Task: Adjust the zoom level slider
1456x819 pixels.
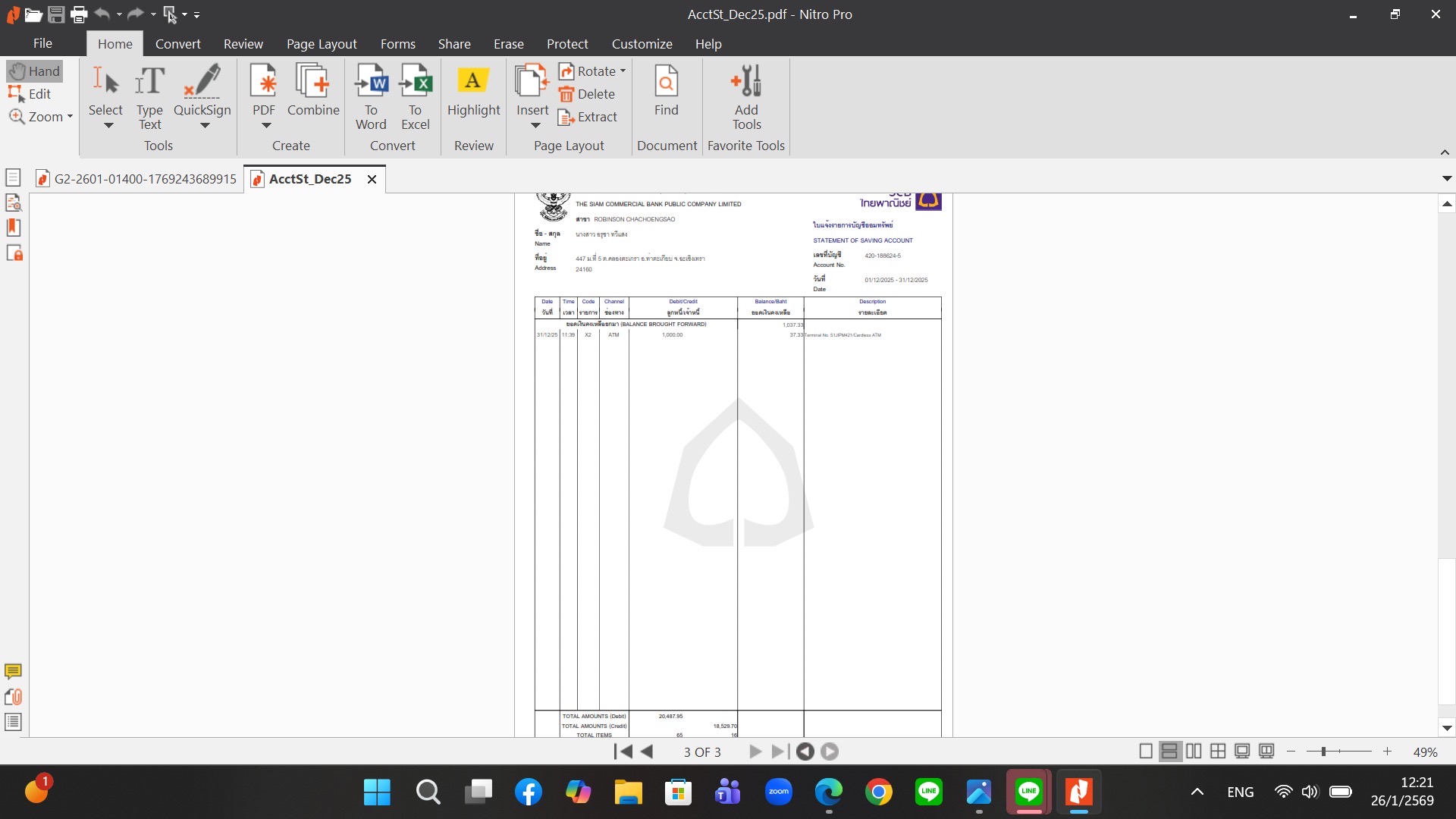Action: pyautogui.click(x=1323, y=752)
